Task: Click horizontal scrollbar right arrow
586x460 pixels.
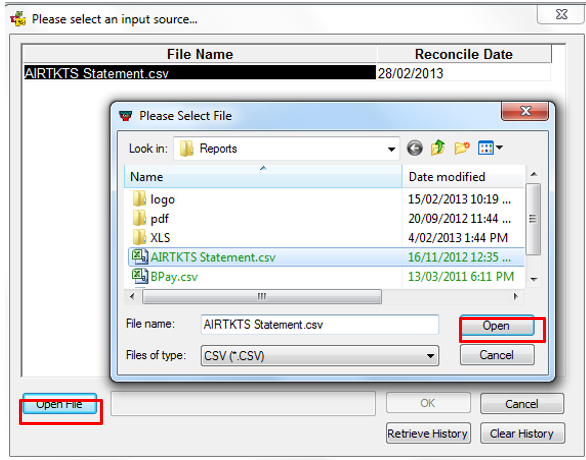Action: point(516,296)
